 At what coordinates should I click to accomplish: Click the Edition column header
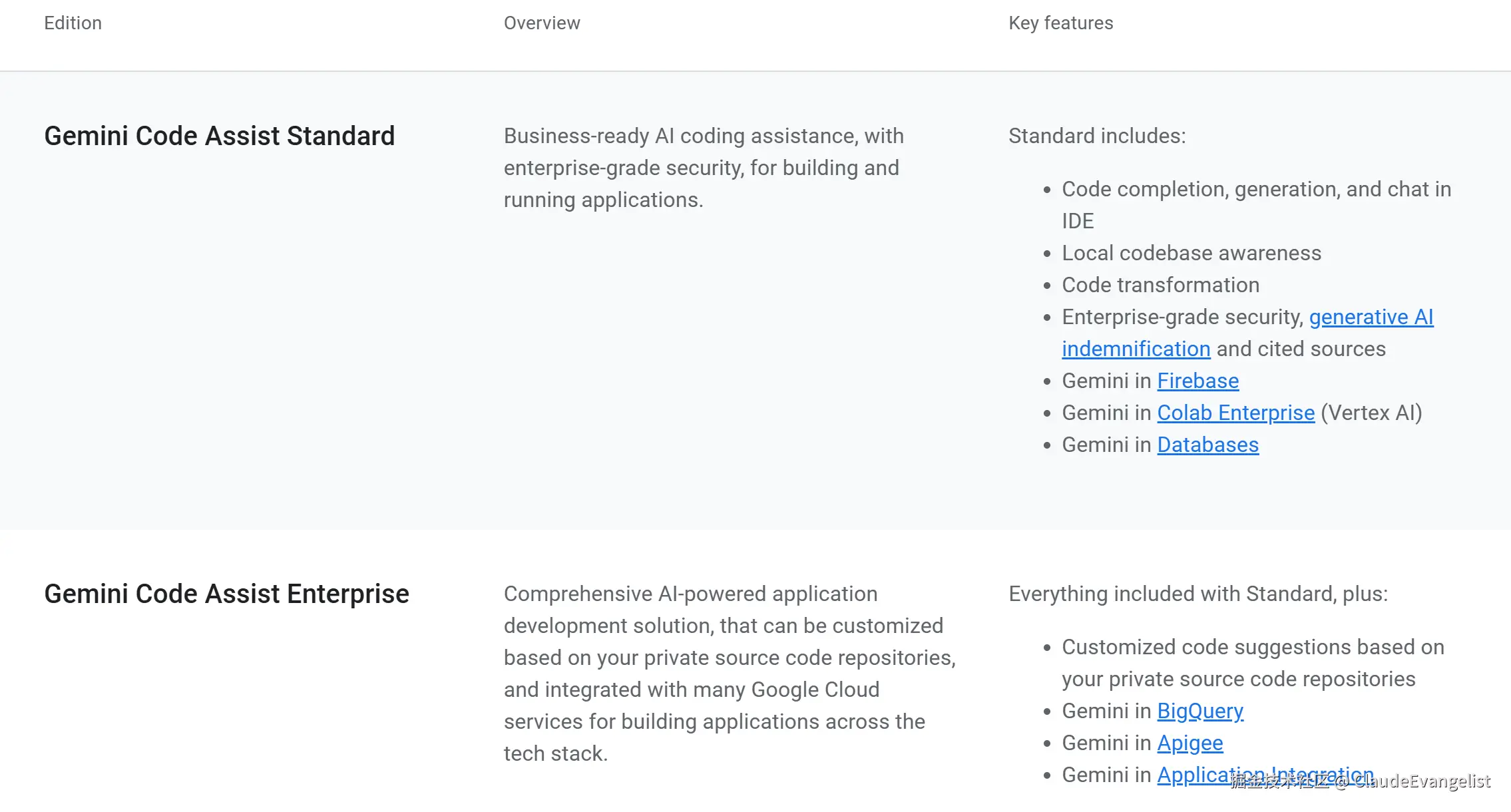point(73,23)
